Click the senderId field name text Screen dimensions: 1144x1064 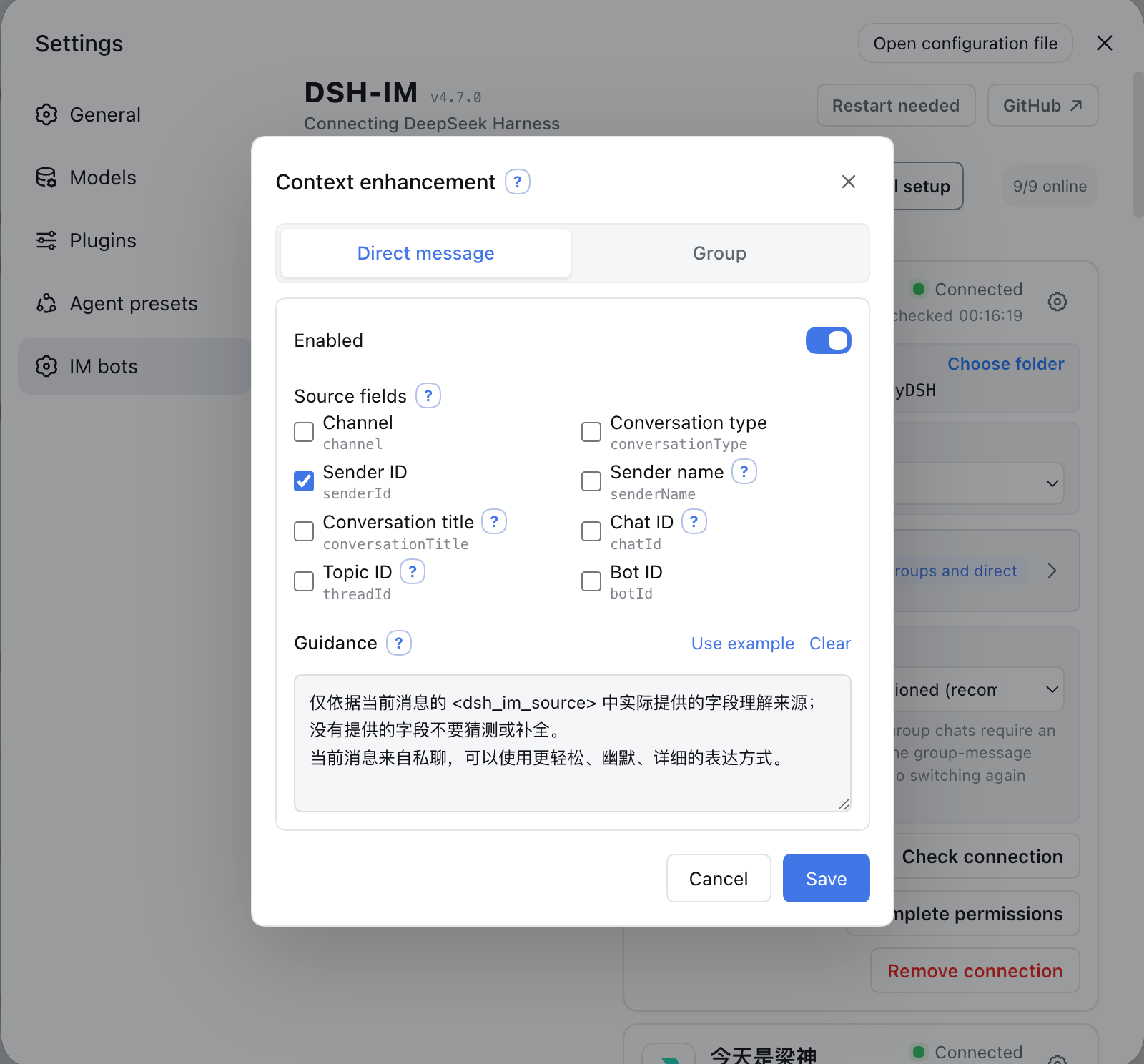click(357, 493)
